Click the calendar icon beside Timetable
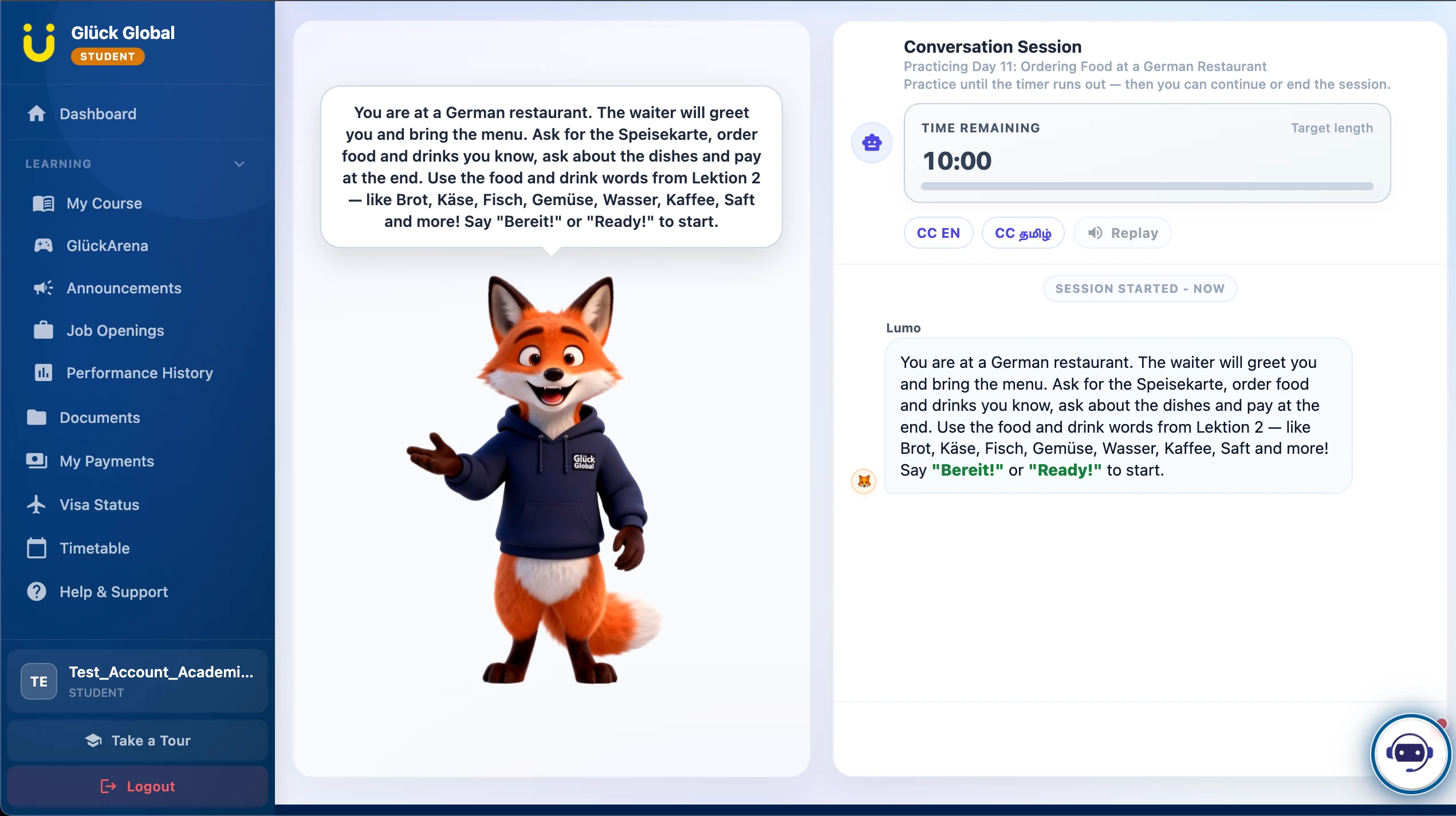 (x=37, y=548)
